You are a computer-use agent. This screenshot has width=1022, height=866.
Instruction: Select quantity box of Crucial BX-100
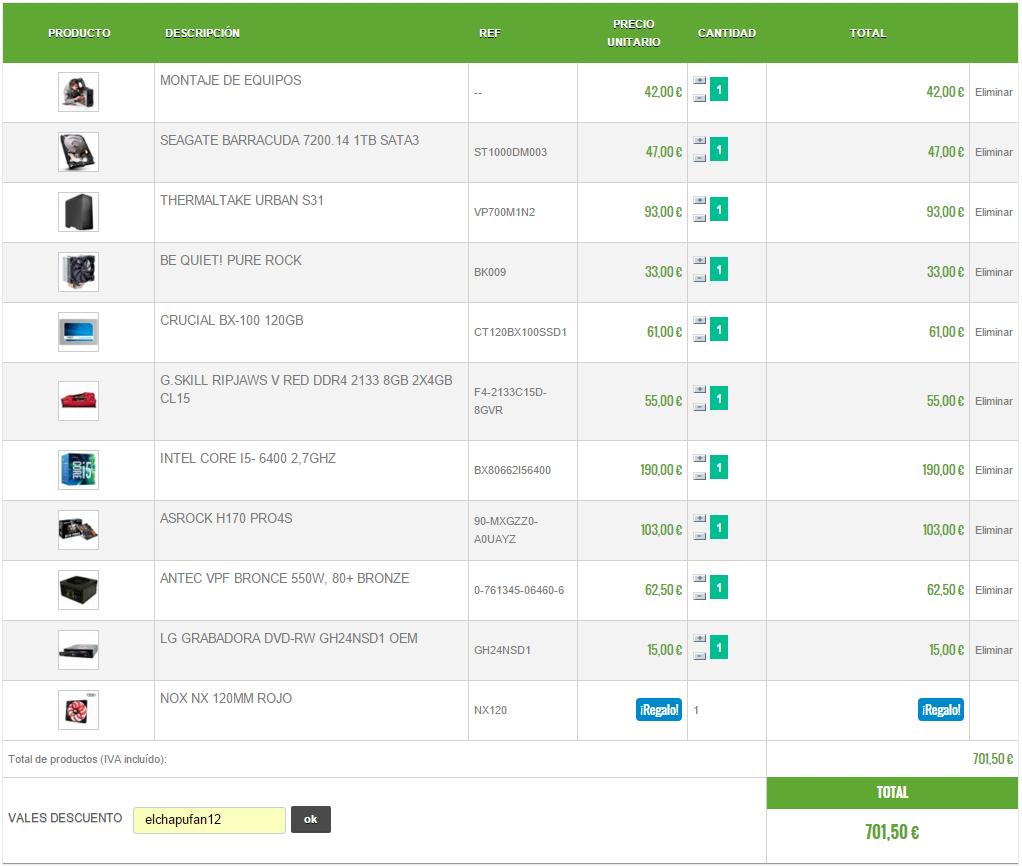coord(719,329)
